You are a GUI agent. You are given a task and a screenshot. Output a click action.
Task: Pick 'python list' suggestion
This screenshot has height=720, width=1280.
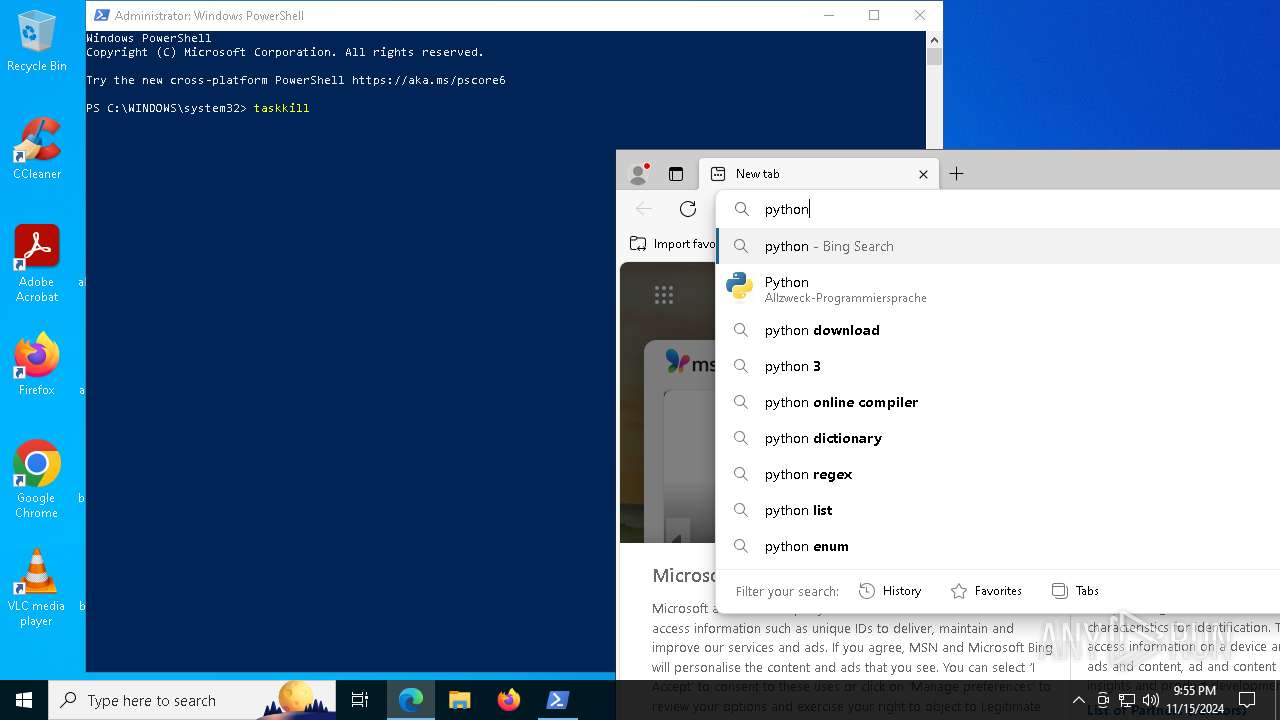click(998, 510)
